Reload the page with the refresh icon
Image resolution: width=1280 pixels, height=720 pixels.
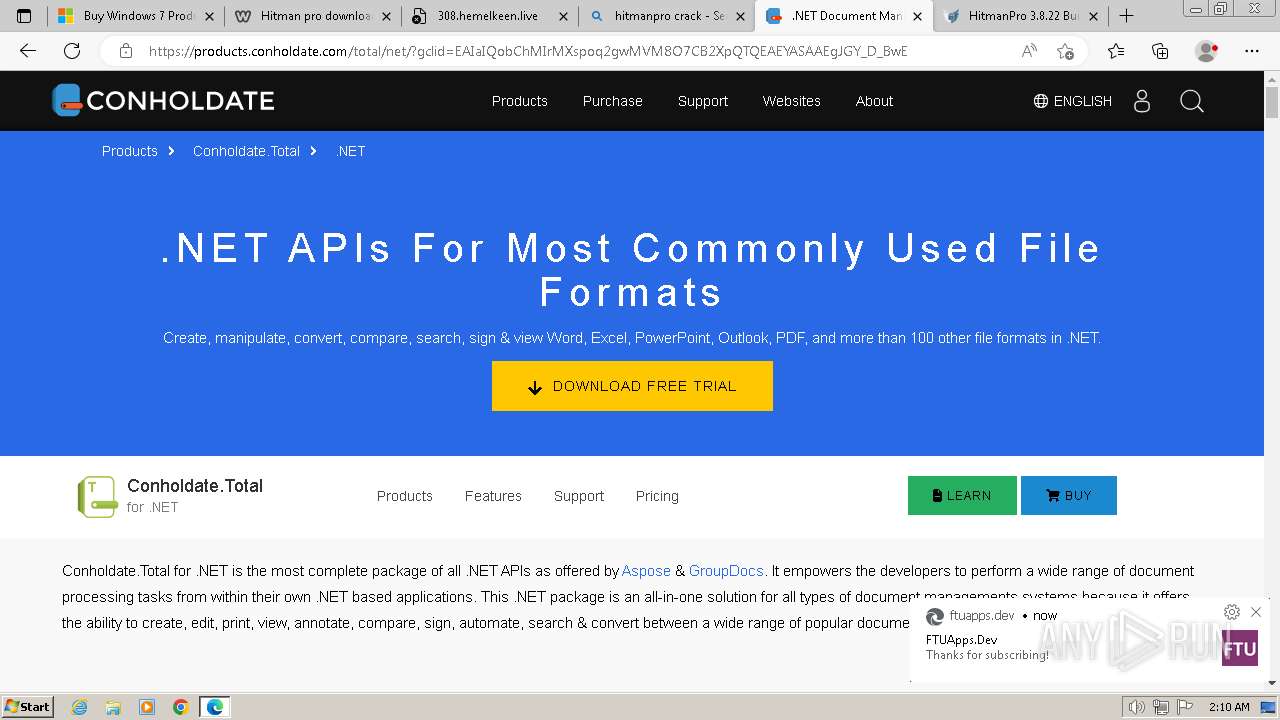[x=72, y=51]
